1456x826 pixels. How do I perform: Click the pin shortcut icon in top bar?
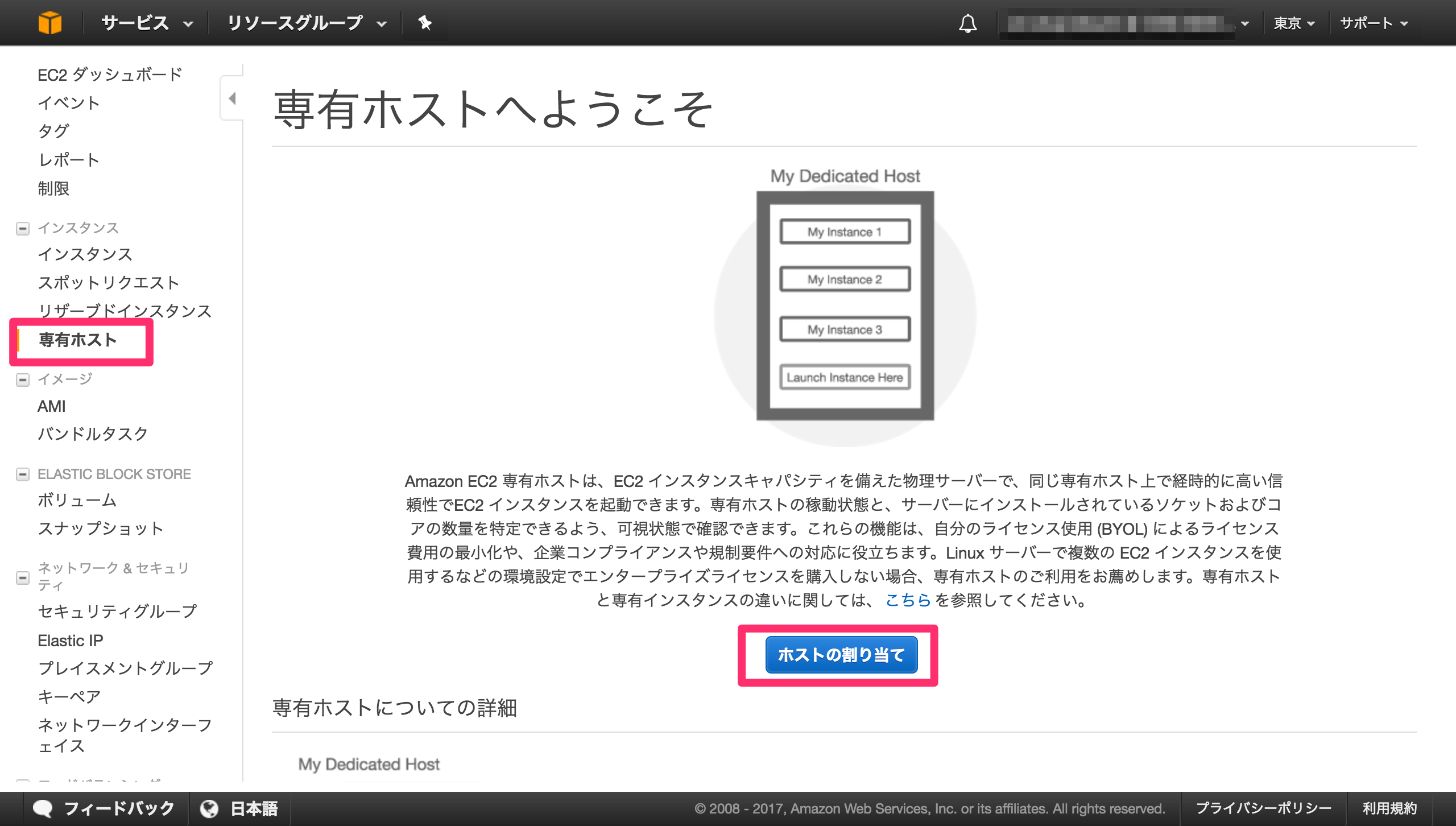[x=425, y=23]
